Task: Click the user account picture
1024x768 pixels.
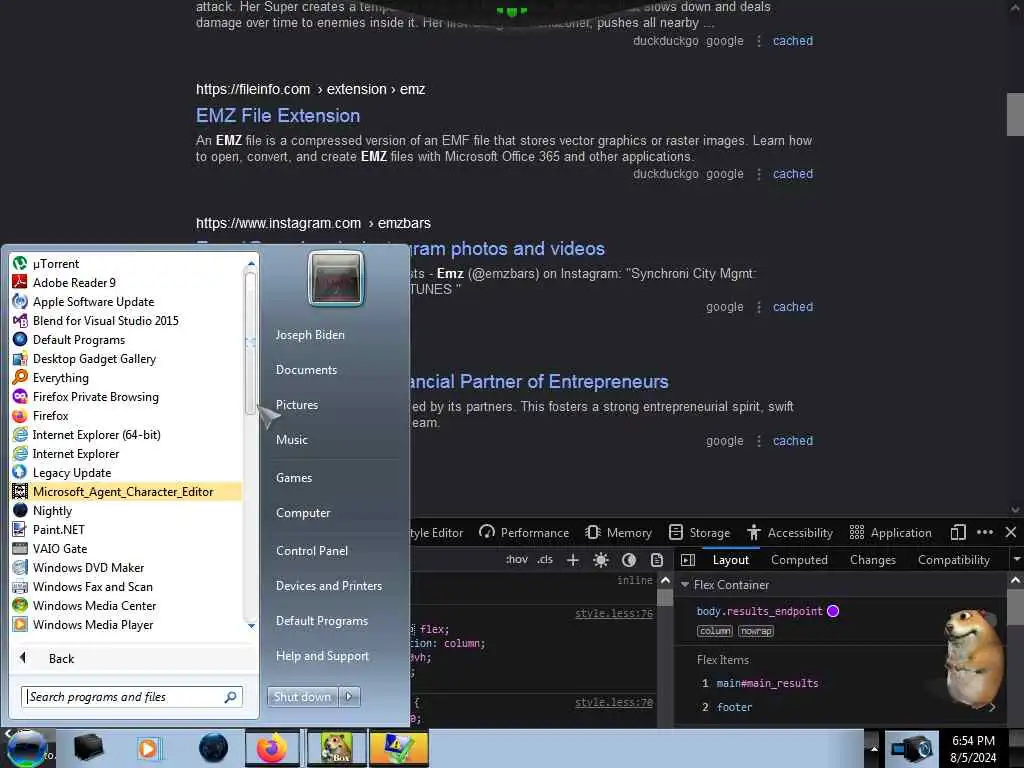Action: point(336,278)
